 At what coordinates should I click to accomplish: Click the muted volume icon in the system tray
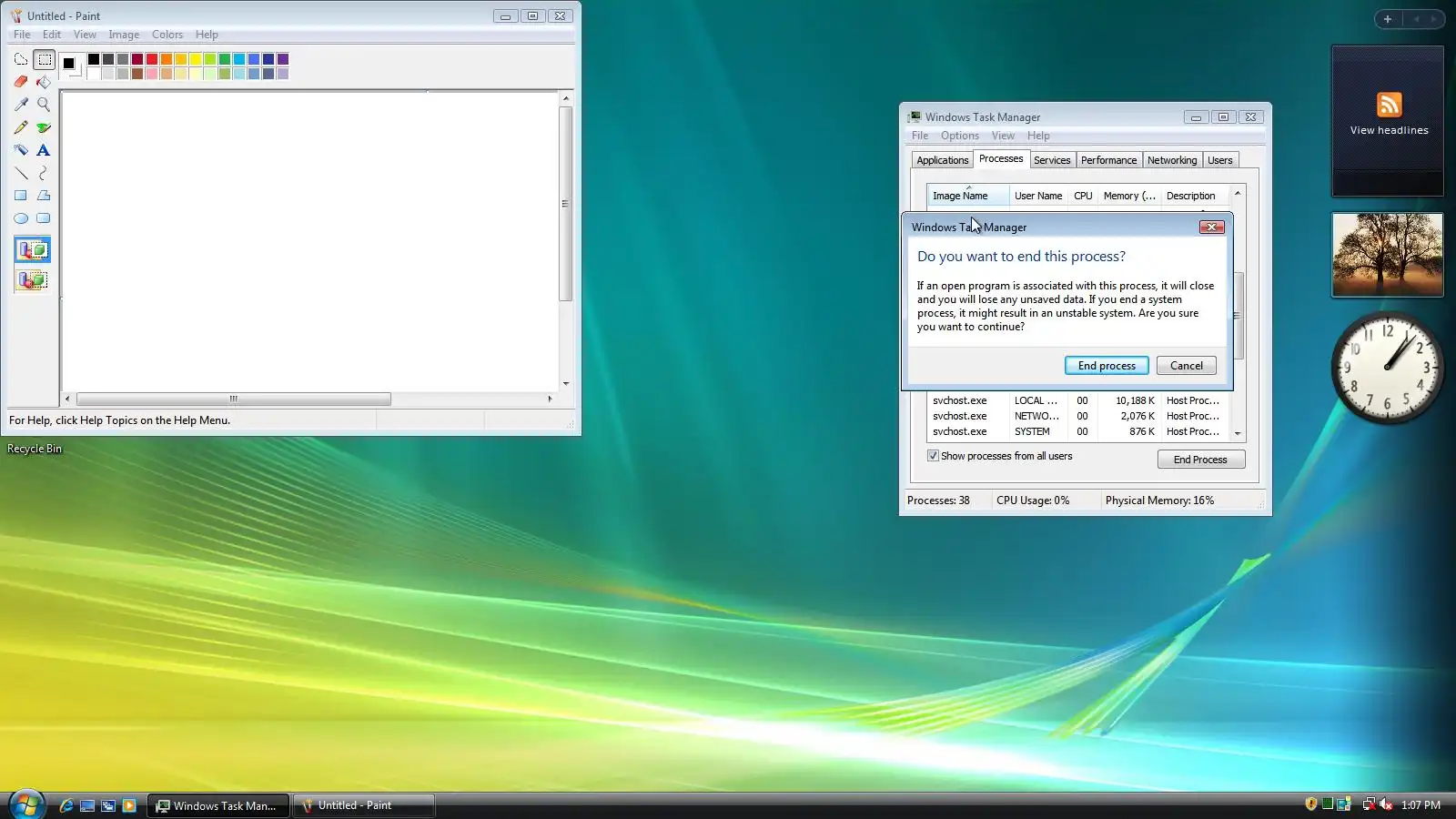[1386, 804]
